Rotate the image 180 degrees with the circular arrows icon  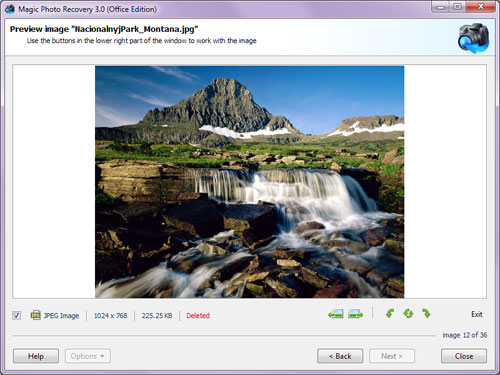(x=408, y=314)
